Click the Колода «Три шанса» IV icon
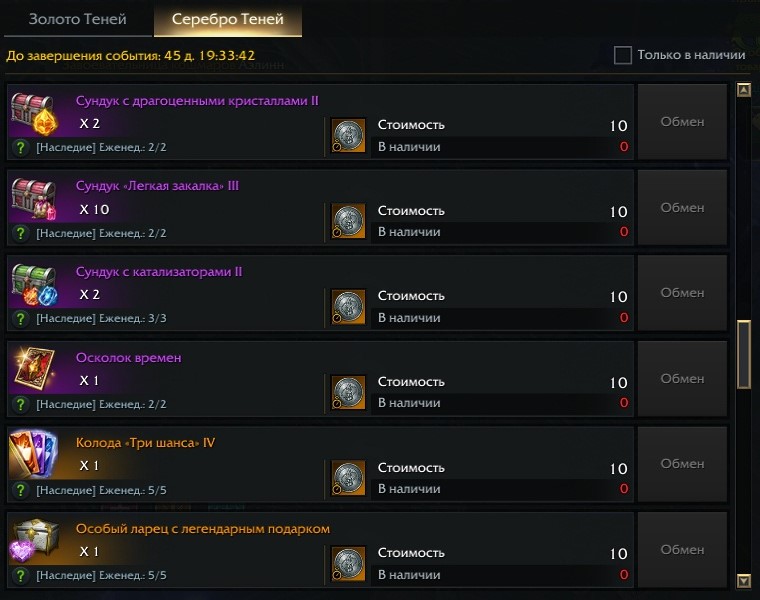 point(36,453)
